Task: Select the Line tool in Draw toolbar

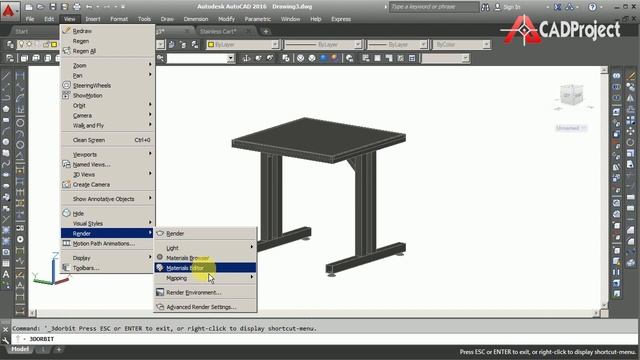Action: click(x=6, y=76)
